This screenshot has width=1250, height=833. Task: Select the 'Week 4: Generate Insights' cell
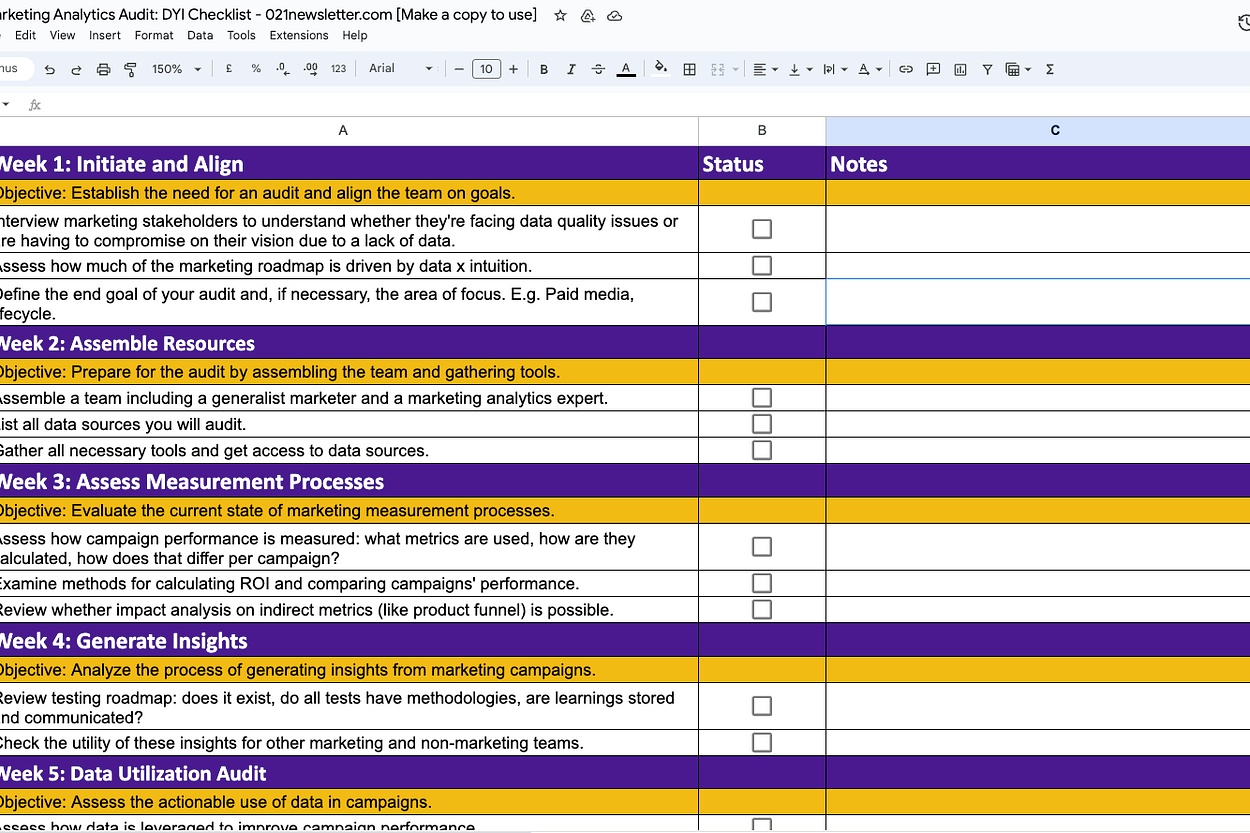(x=349, y=641)
